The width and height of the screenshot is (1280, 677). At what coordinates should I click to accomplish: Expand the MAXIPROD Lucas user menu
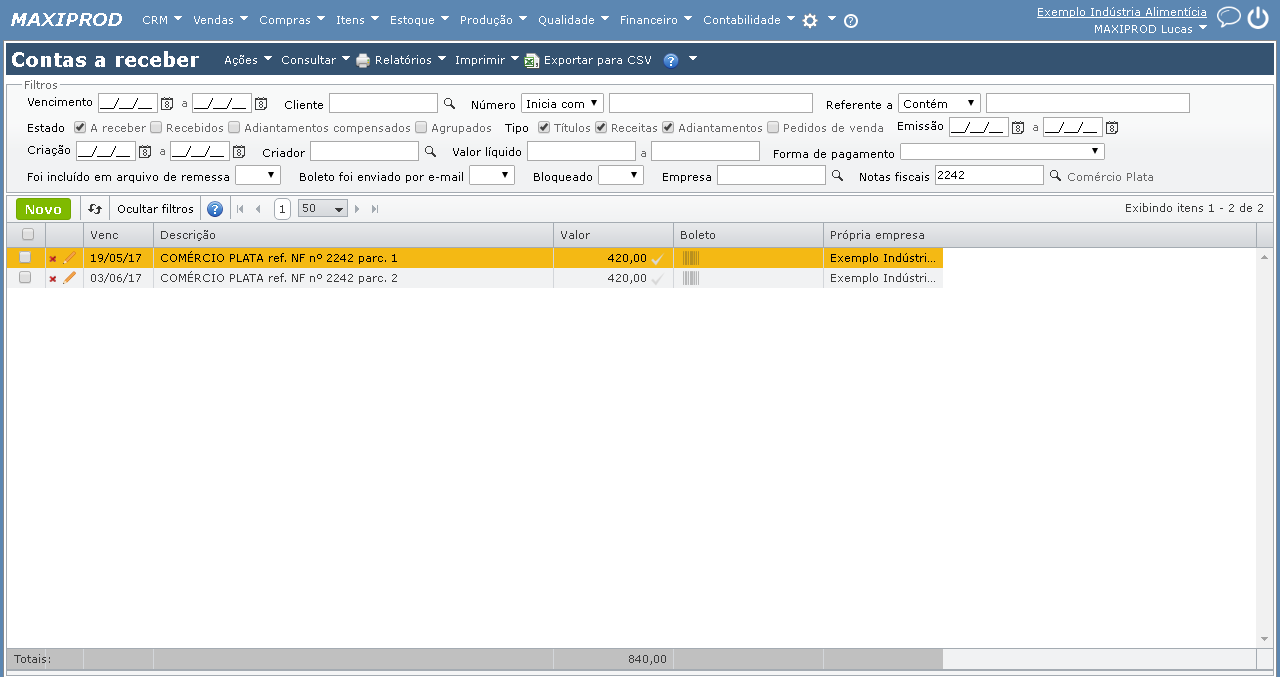click(1150, 29)
